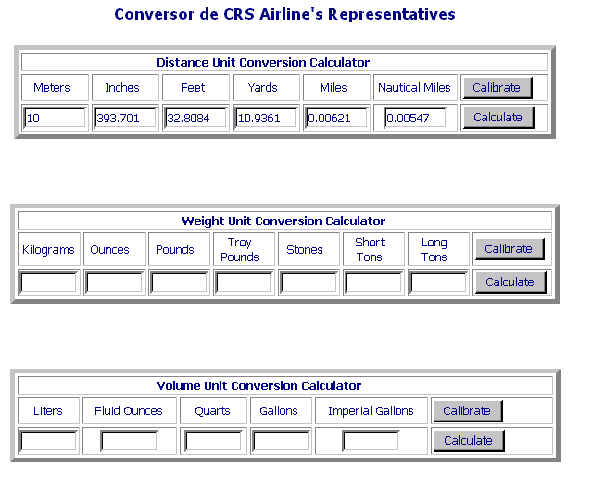This screenshot has width=591, height=477.
Task: Focus the Long Tons input field
Action: click(x=438, y=282)
